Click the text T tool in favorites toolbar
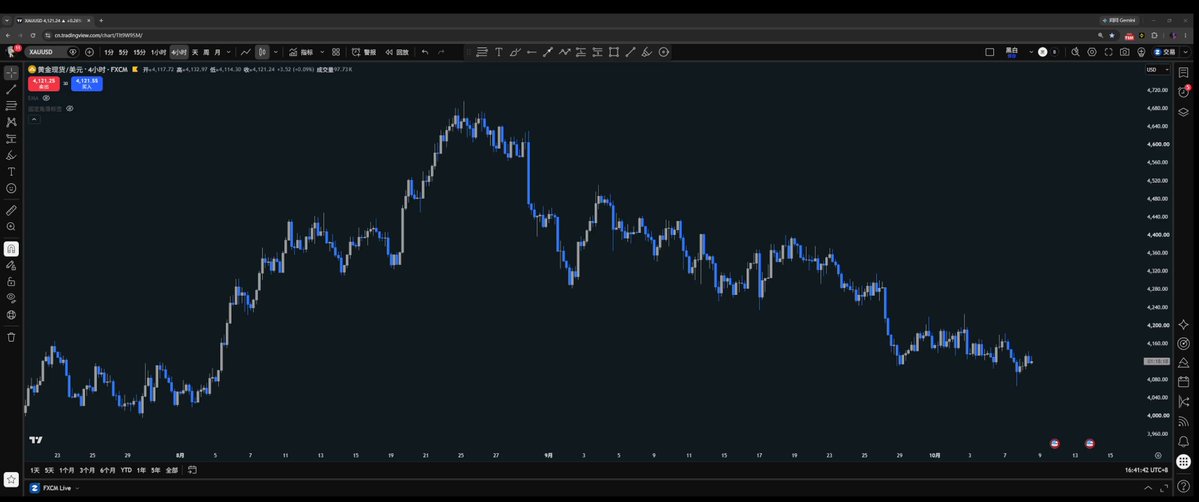 pos(499,52)
